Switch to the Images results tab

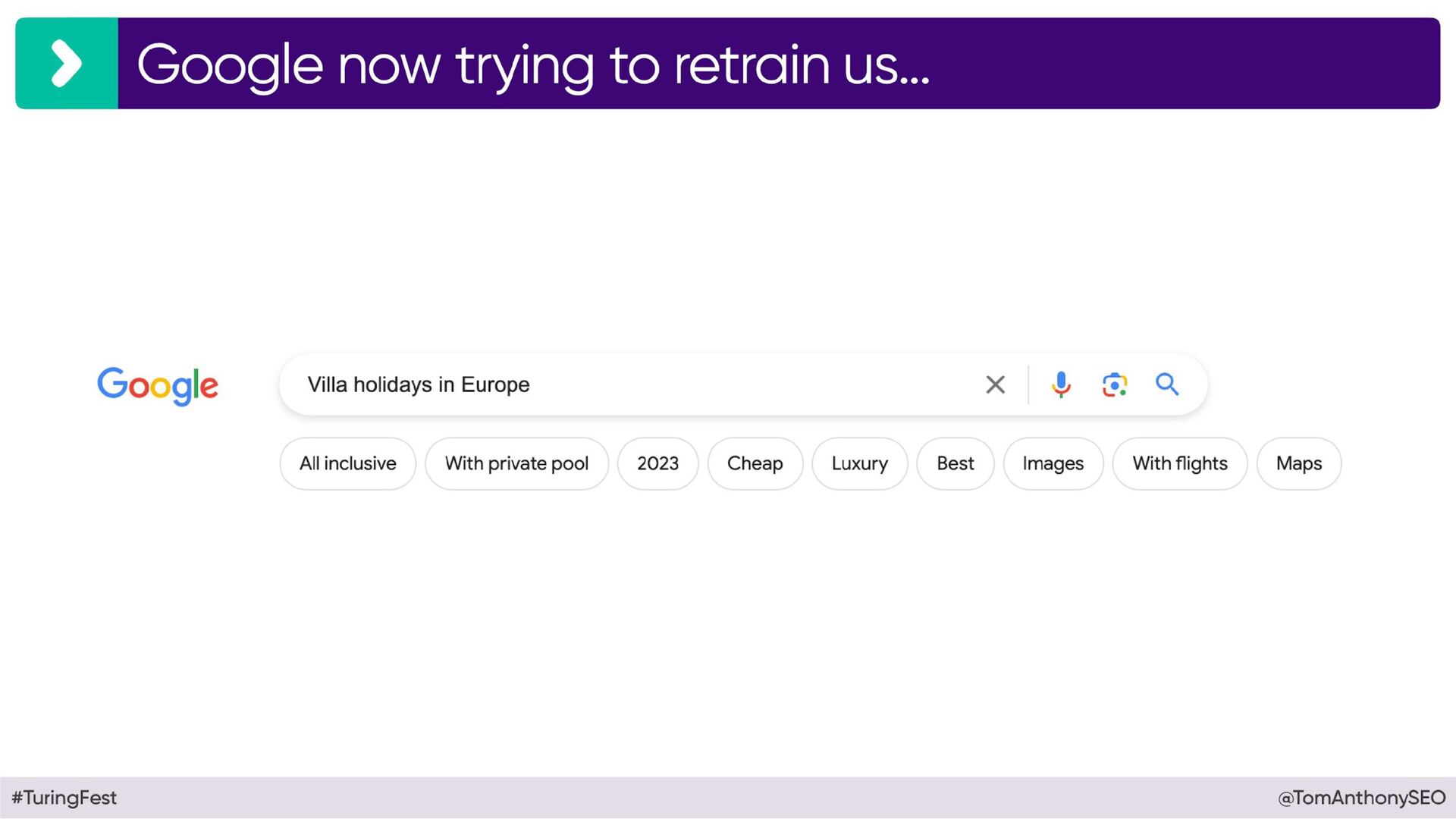(x=1053, y=463)
